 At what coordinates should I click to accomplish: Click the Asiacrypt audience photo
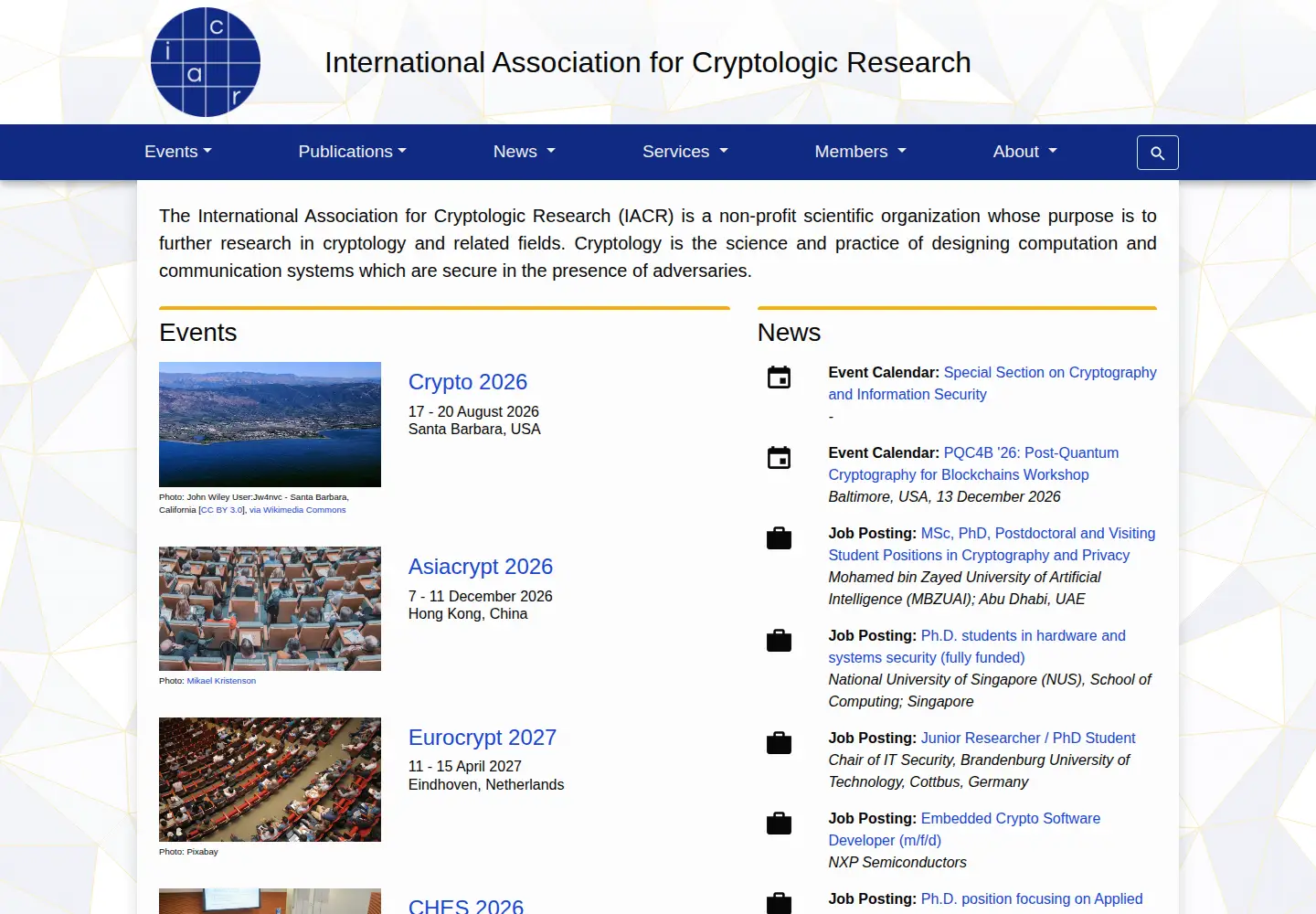270,609
